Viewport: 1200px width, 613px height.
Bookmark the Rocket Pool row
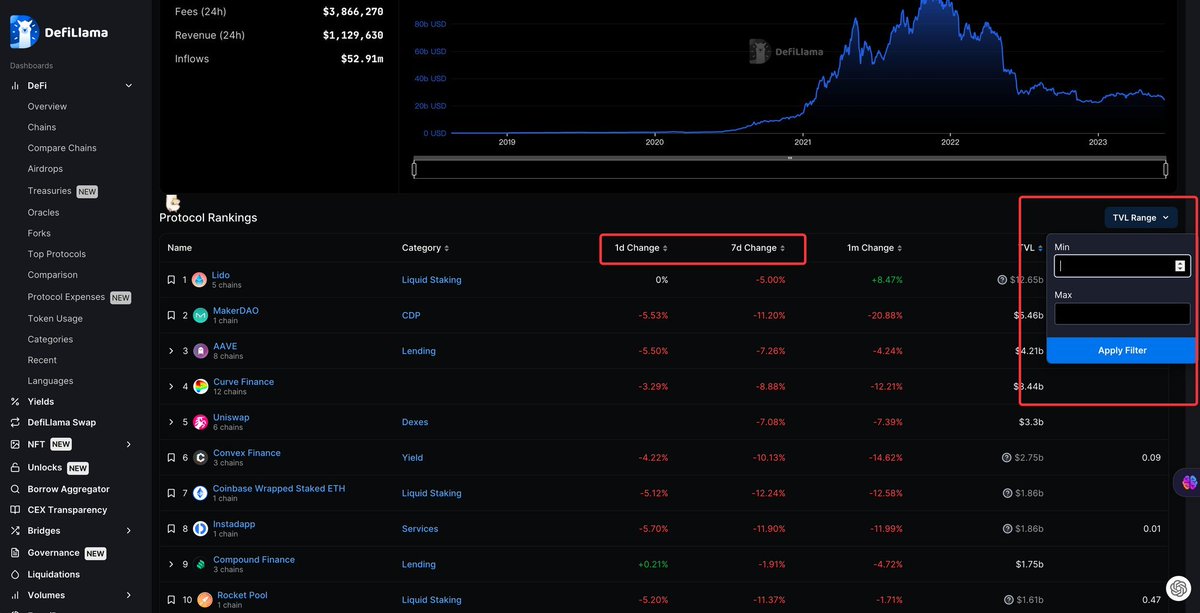coord(171,600)
